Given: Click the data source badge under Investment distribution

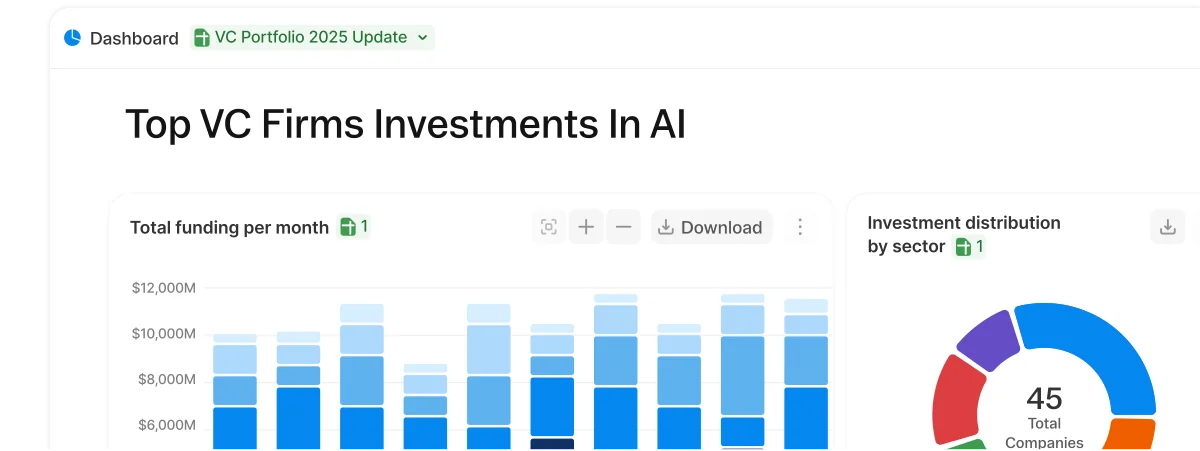Looking at the screenshot, I should (969, 246).
